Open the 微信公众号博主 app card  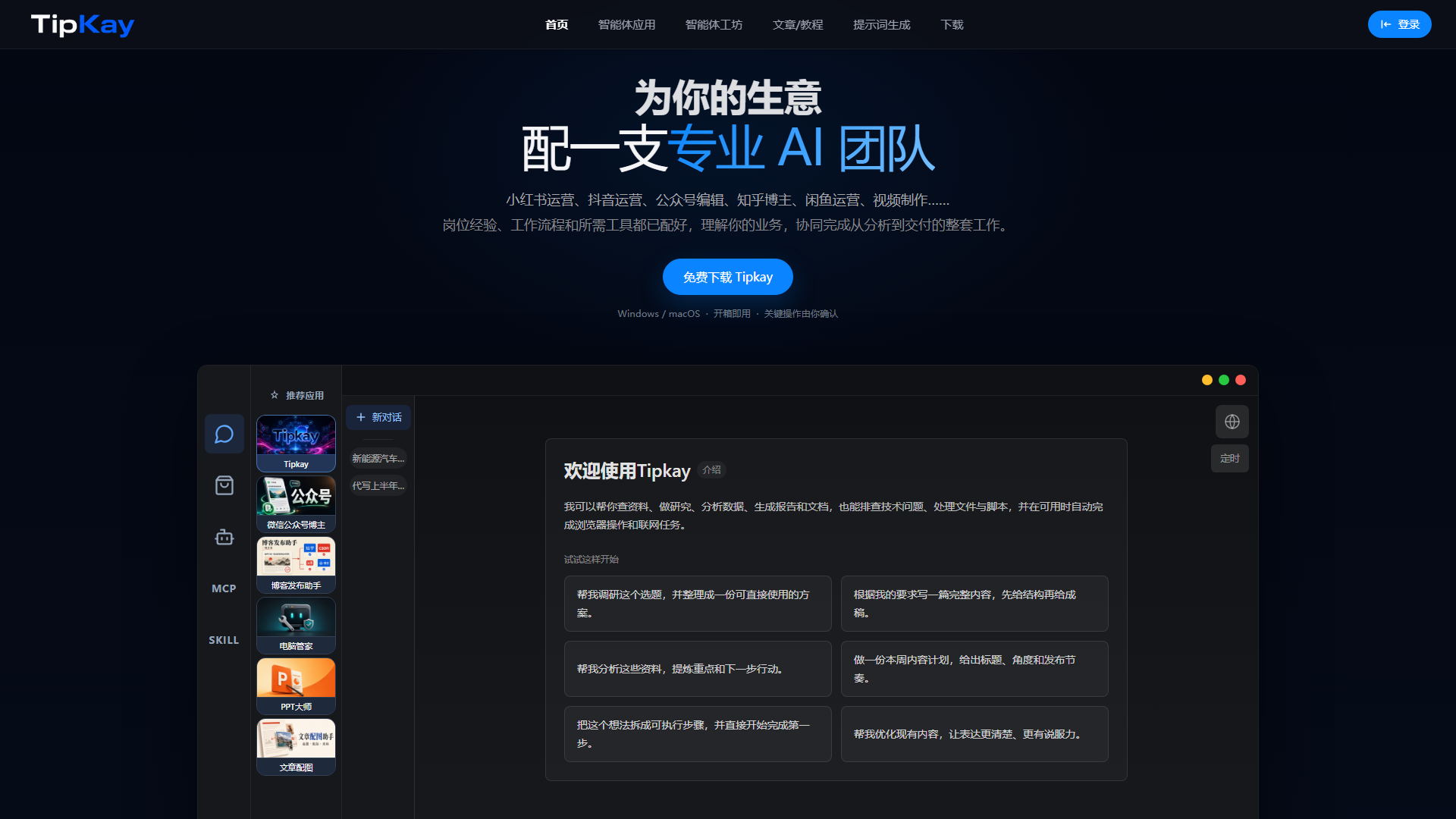point(296,504)
